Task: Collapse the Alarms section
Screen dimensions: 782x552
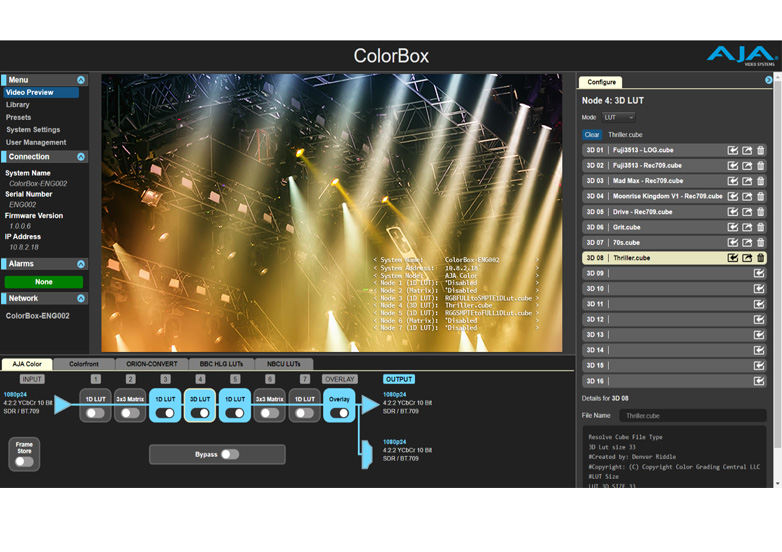Action: (x=81, y=264)
